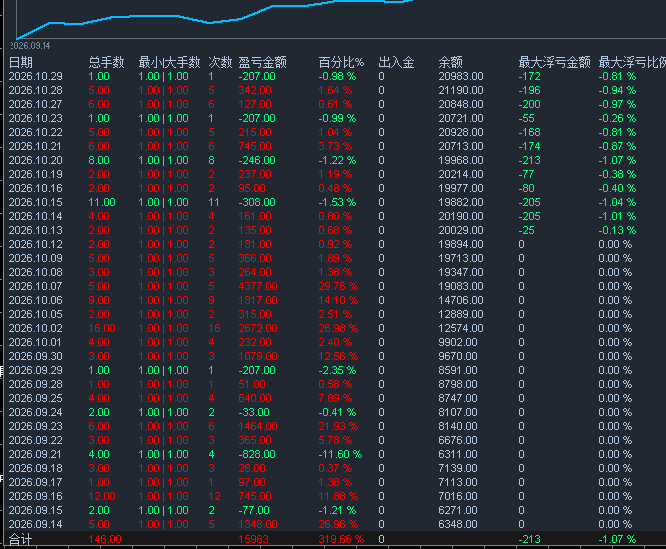Click percentage 14.10 %
Screen dimensions: 666x549
point(338,301)
